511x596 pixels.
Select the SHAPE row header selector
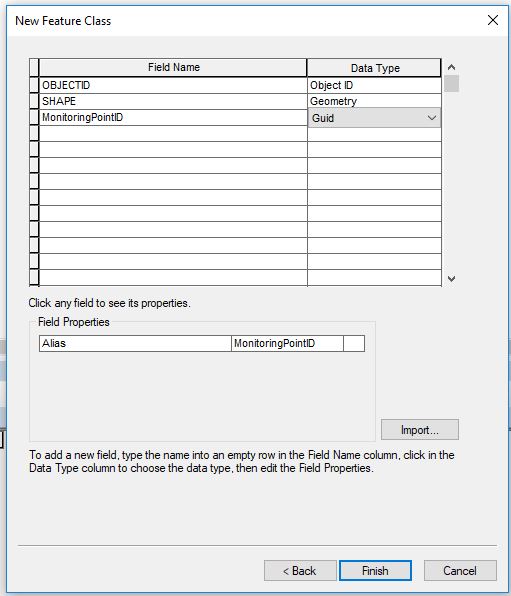tap(34, 101)
